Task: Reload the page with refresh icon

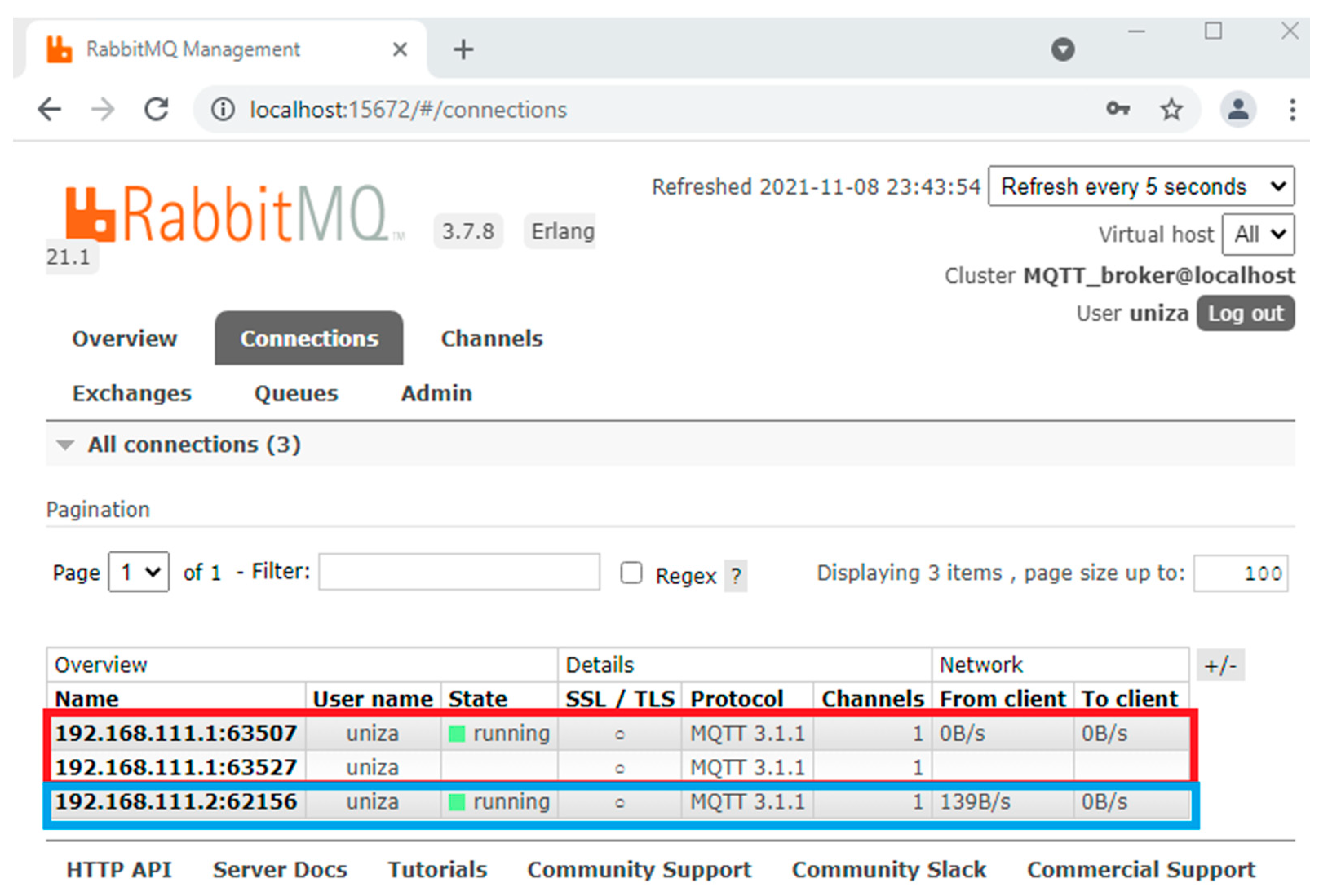Action: 157,110
